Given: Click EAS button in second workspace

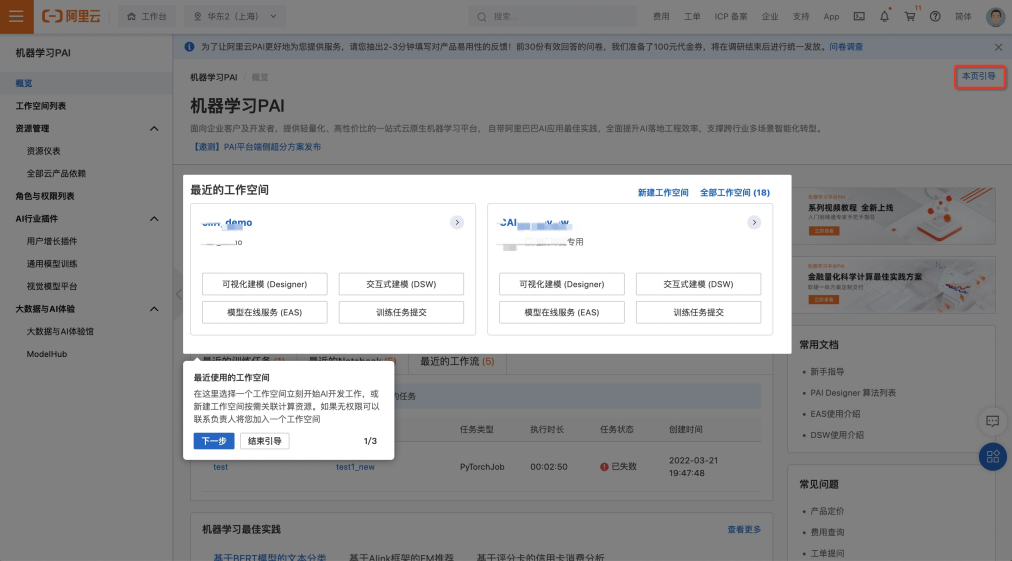Looking at the screenshot, I should coord(562,312).
